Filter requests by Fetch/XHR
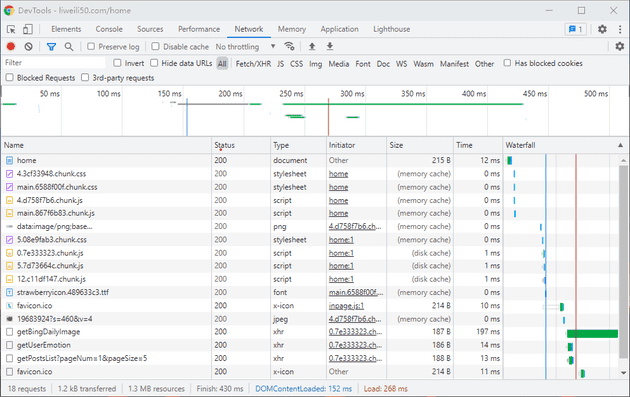 pyautogui.click(x=253, y=63)
